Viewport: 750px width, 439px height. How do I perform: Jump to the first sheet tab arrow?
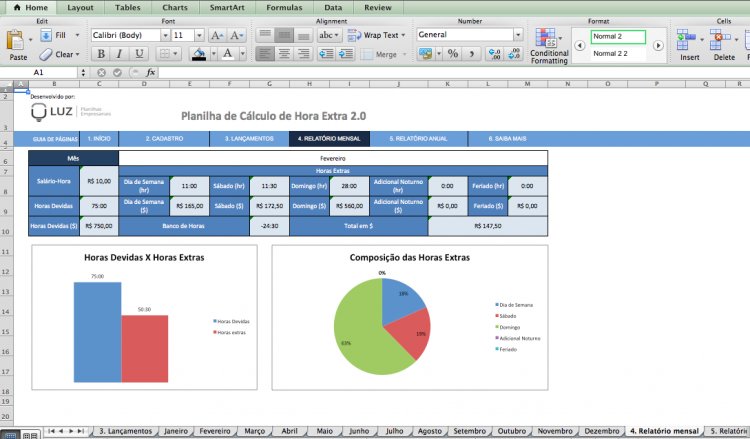click(51, 431)
